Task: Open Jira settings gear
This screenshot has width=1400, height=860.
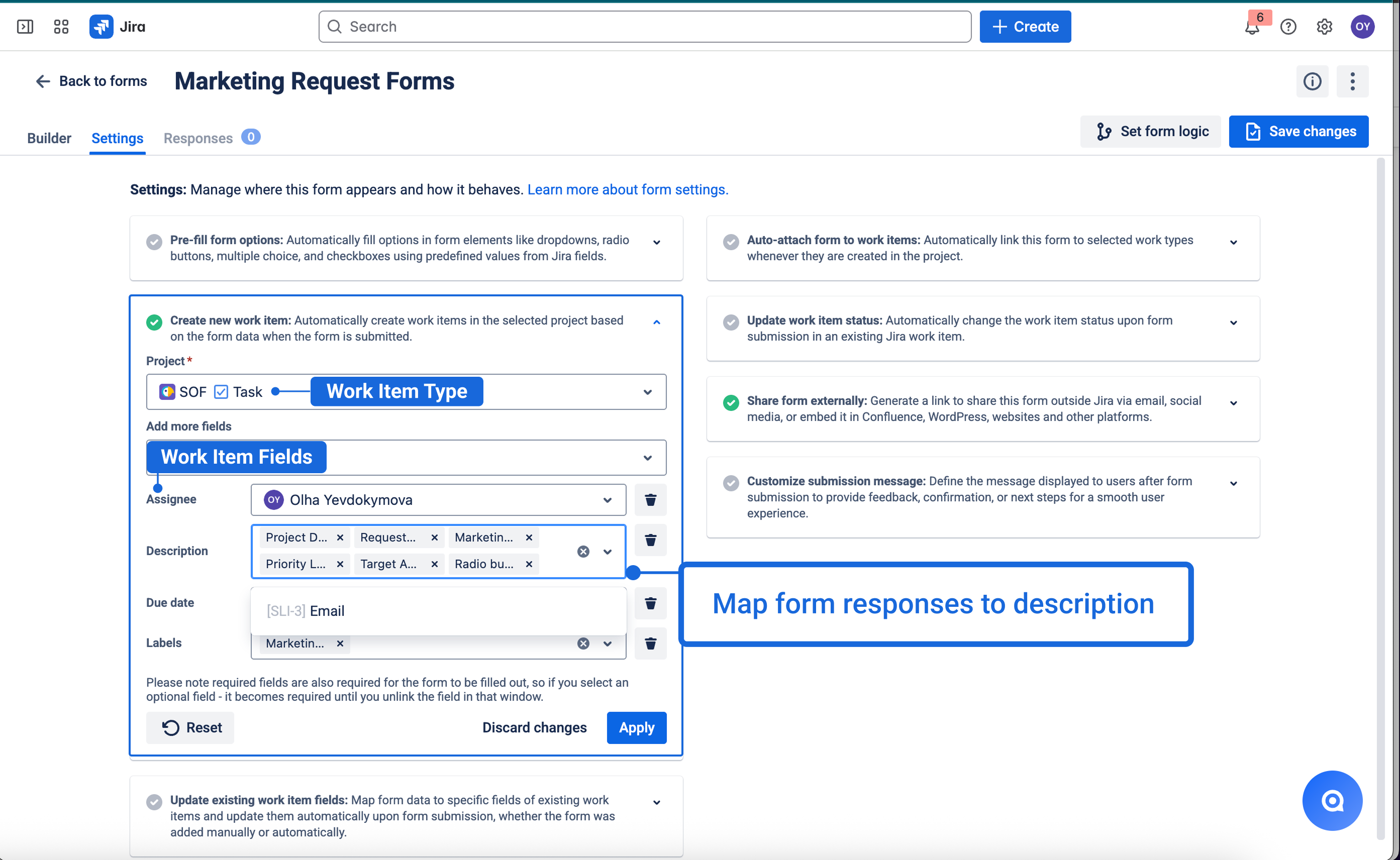Action: 1324,27
